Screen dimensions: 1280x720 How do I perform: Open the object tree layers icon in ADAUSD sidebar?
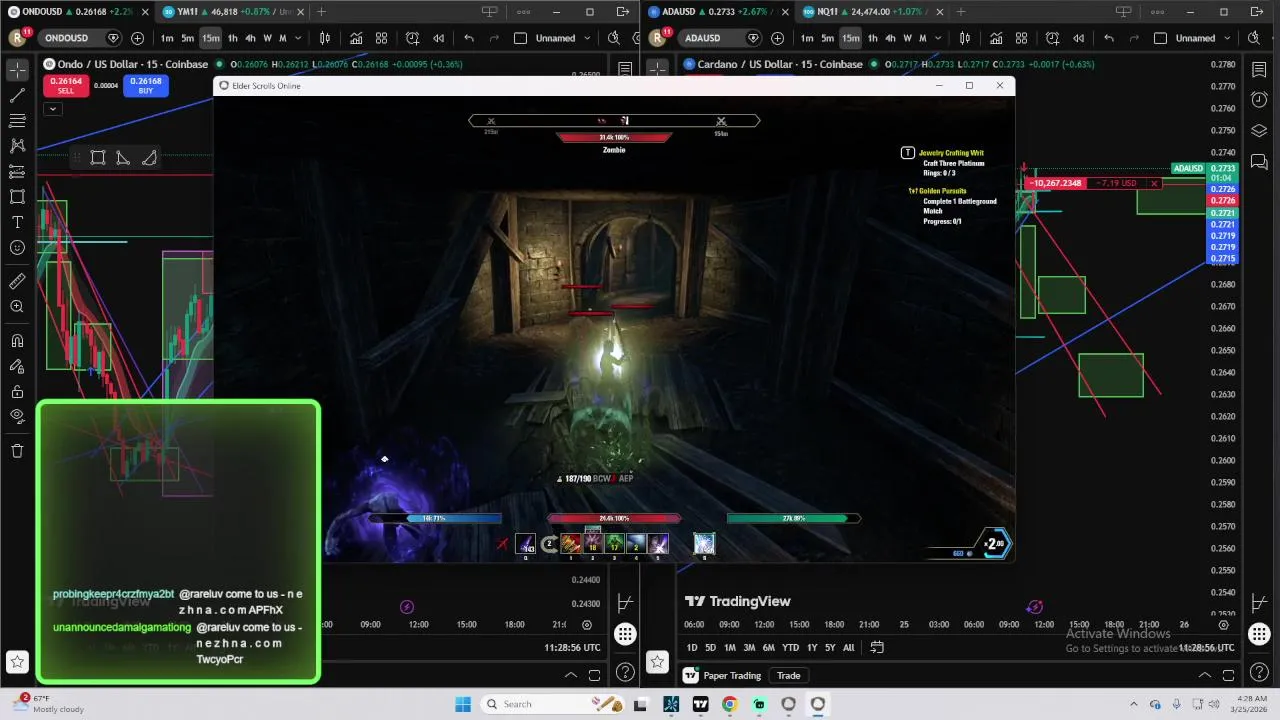coord(1259,131)
